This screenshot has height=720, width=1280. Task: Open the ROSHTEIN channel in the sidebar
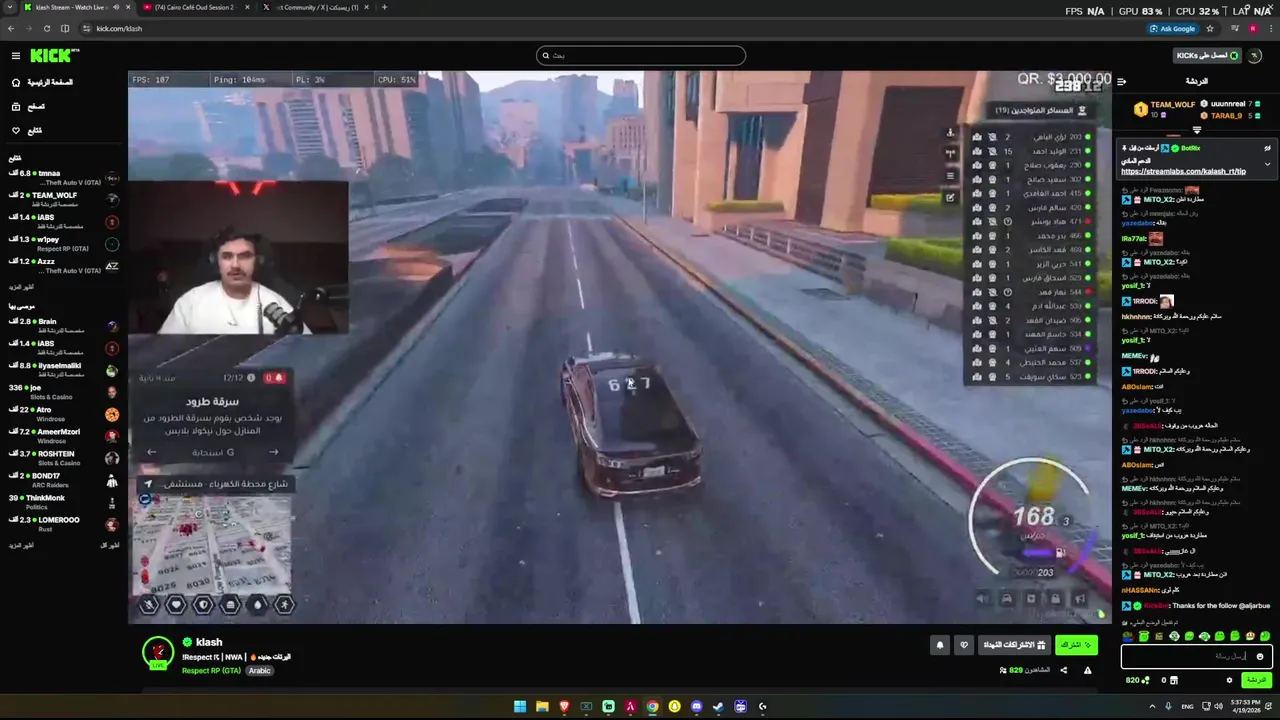(64, 458)
